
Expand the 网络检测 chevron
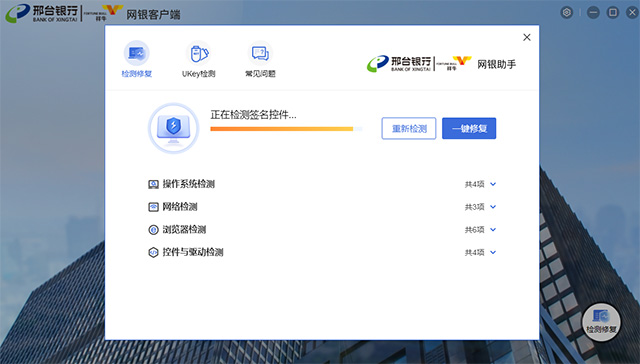[493, 207]
